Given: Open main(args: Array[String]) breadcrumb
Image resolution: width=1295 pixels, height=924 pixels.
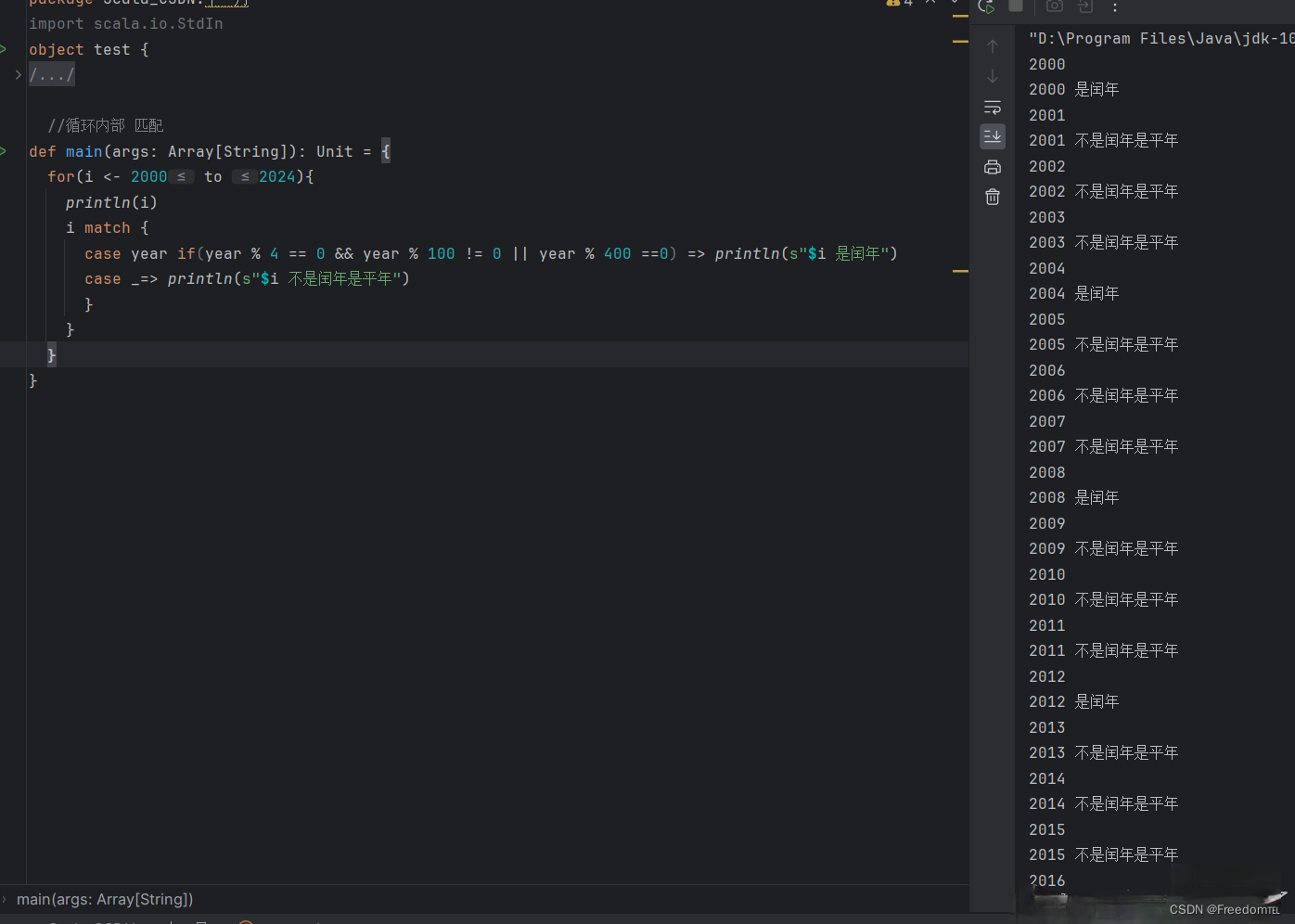Looking at the screenshot, I should click(x=105, y=899).
